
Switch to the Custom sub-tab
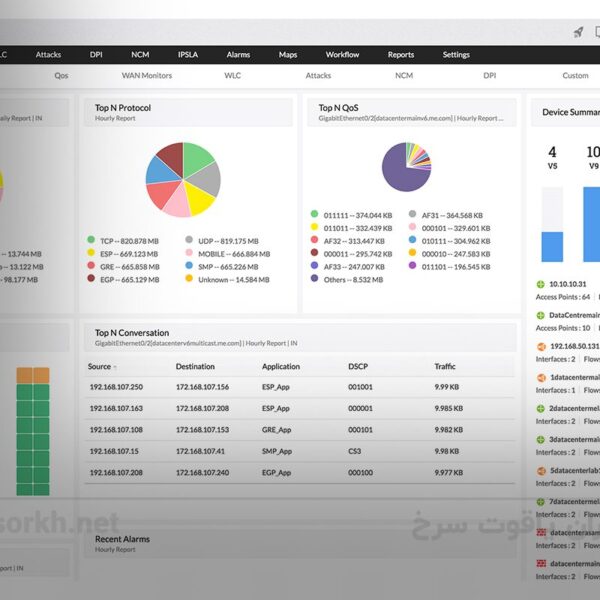(x=575, y=76)
